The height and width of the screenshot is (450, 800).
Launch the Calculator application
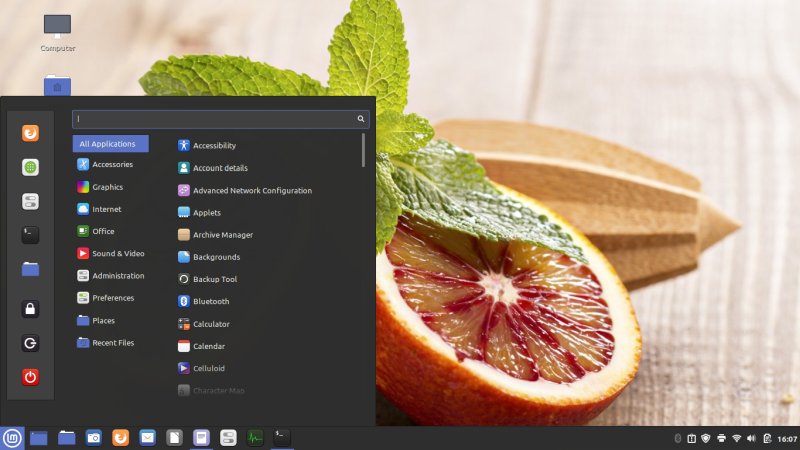coord(211,324)
